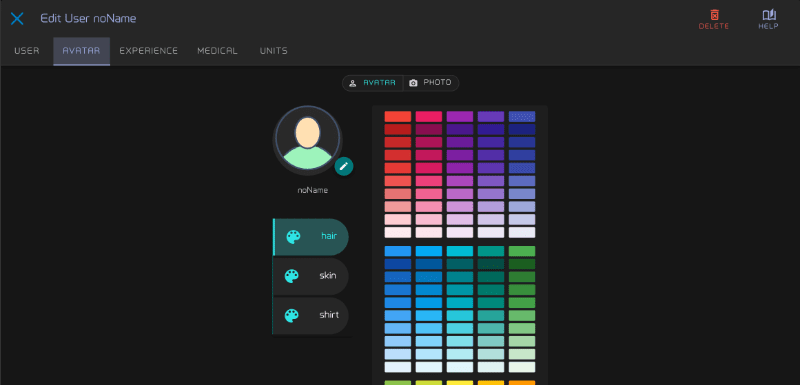Click the pencil edit icon on avatar

tap(344, 166)
